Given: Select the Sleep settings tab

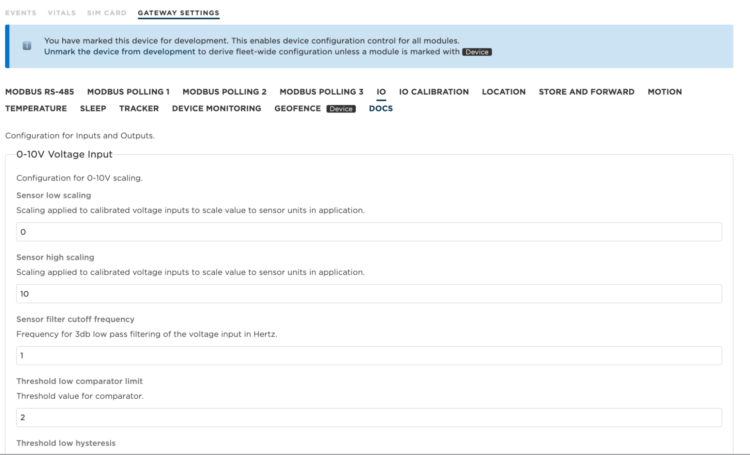Looking at the screenshot, I should (93, 108).
